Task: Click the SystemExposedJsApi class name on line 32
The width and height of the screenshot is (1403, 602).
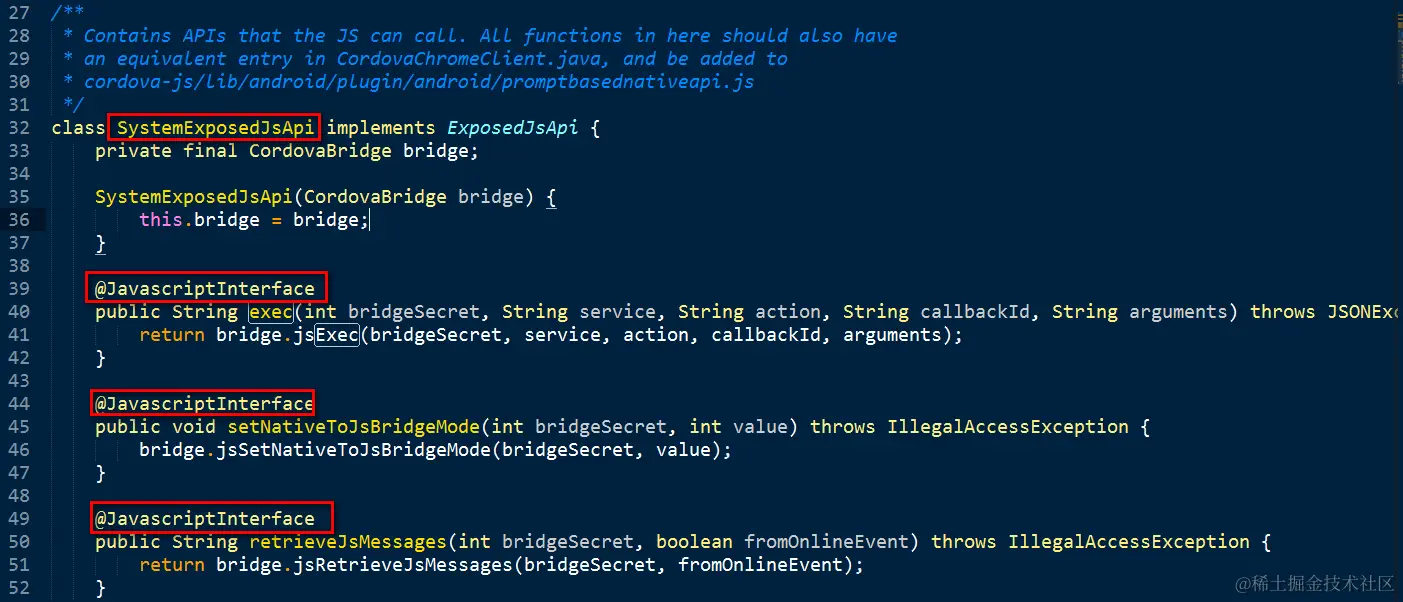Action: [x=217, y=128]
